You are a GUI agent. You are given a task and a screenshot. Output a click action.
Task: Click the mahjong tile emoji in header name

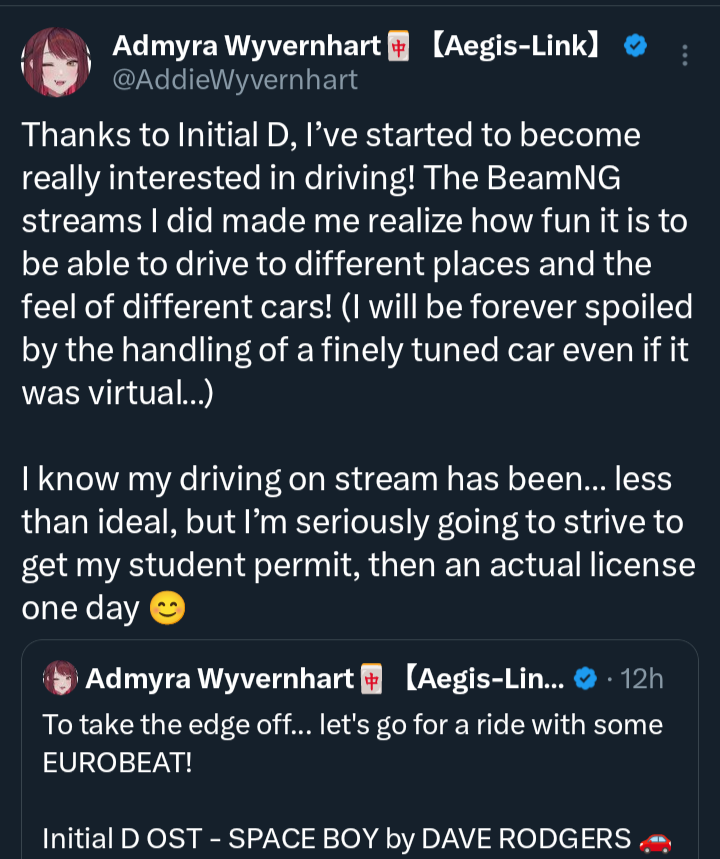pyautogui.click(x=399, y=46)
